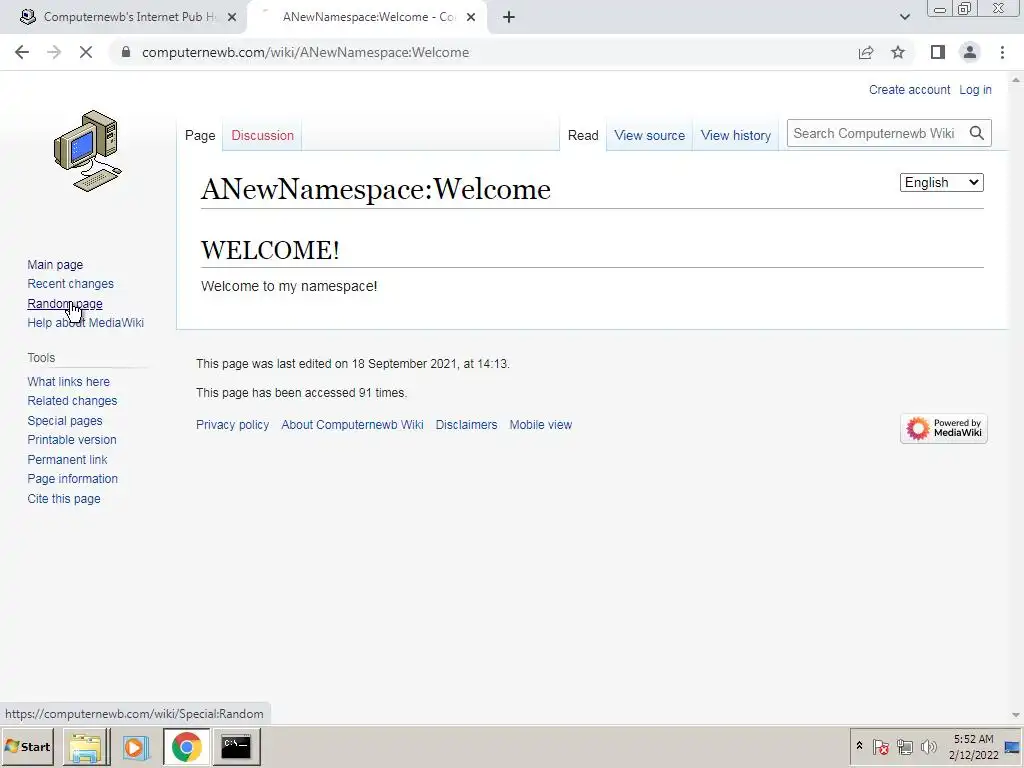Click the Chrome taskbar icon

click(x=187, y=747)
